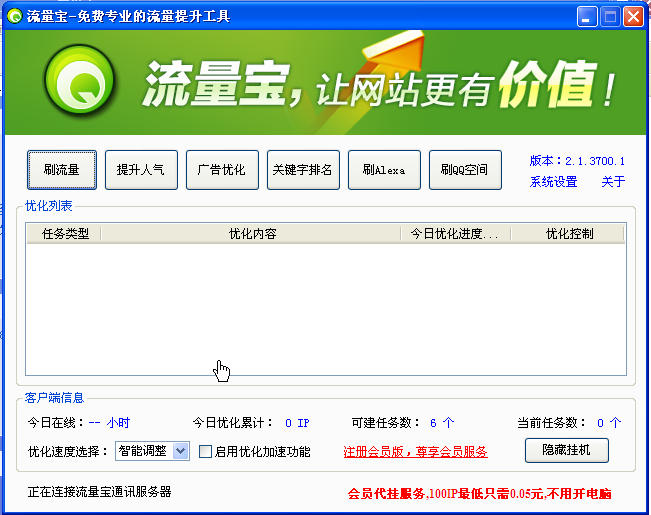This screenshot has width=651, height=515.
Task: Open the 提升人气 function
Action: point(141,170)
